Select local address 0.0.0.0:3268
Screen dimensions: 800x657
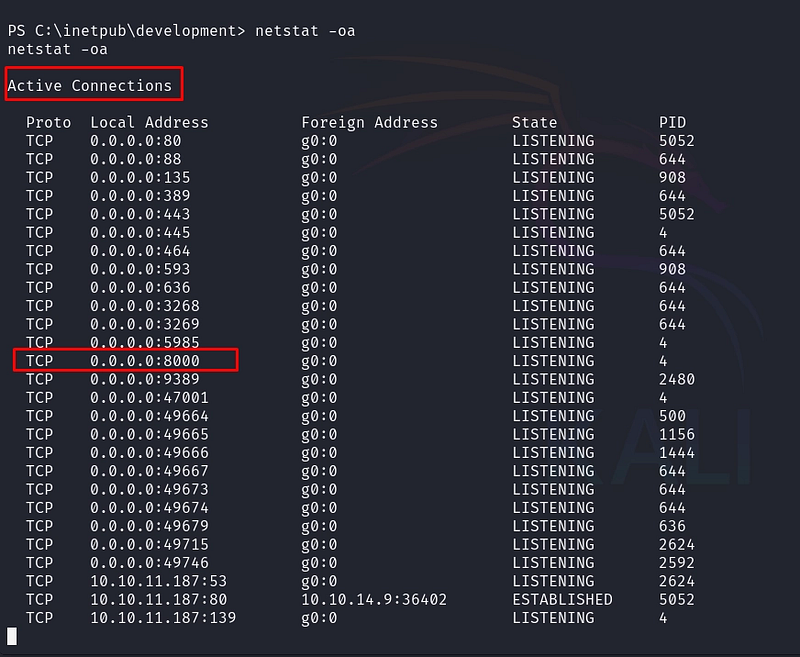click(x=145, y=306)
